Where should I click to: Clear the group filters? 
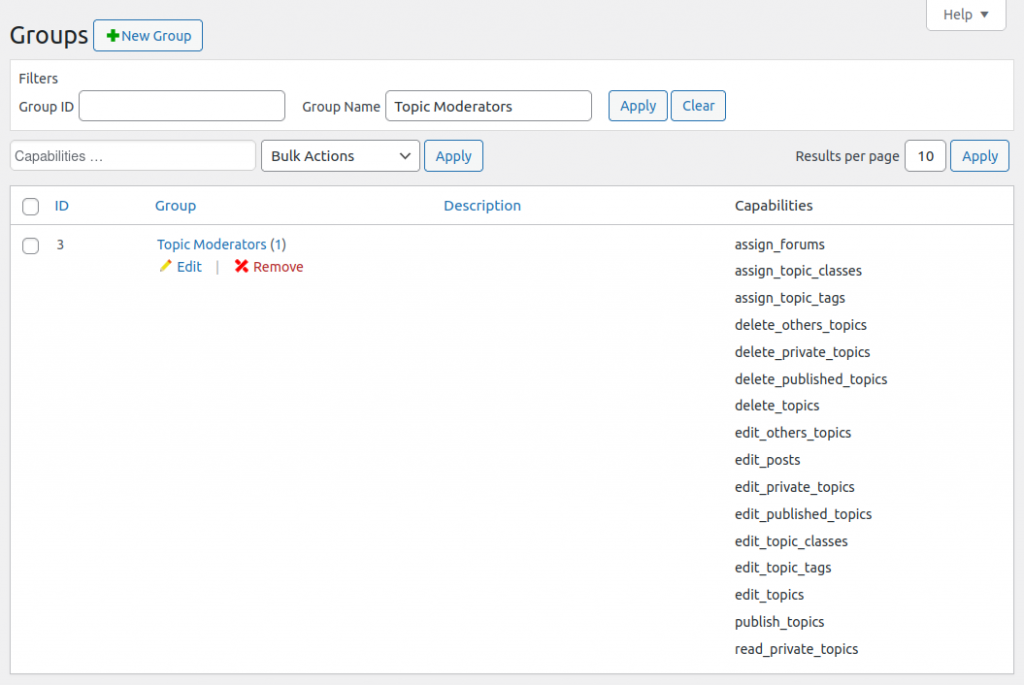[x=698, y=106]
